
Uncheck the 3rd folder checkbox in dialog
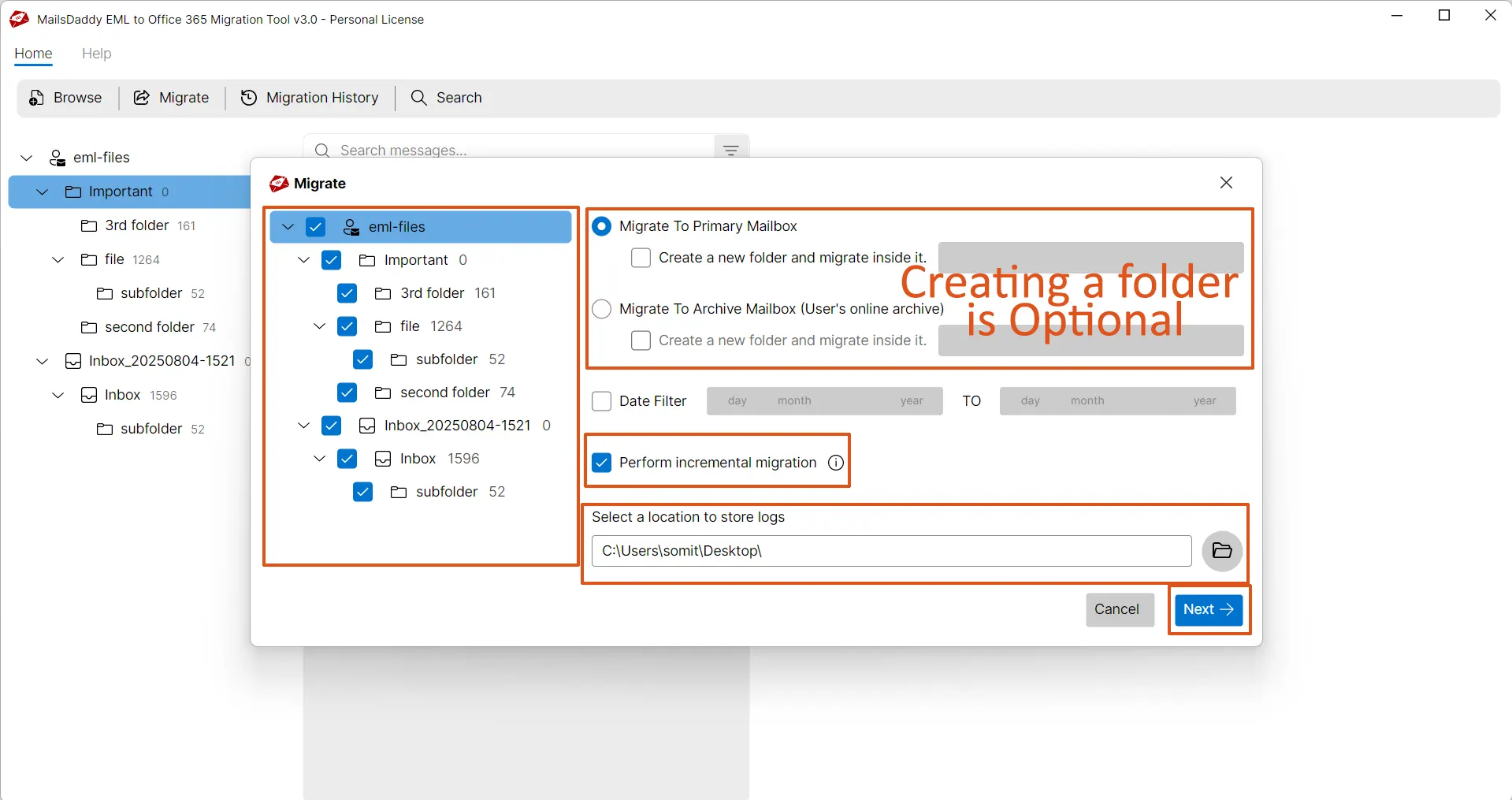[347, 293]
